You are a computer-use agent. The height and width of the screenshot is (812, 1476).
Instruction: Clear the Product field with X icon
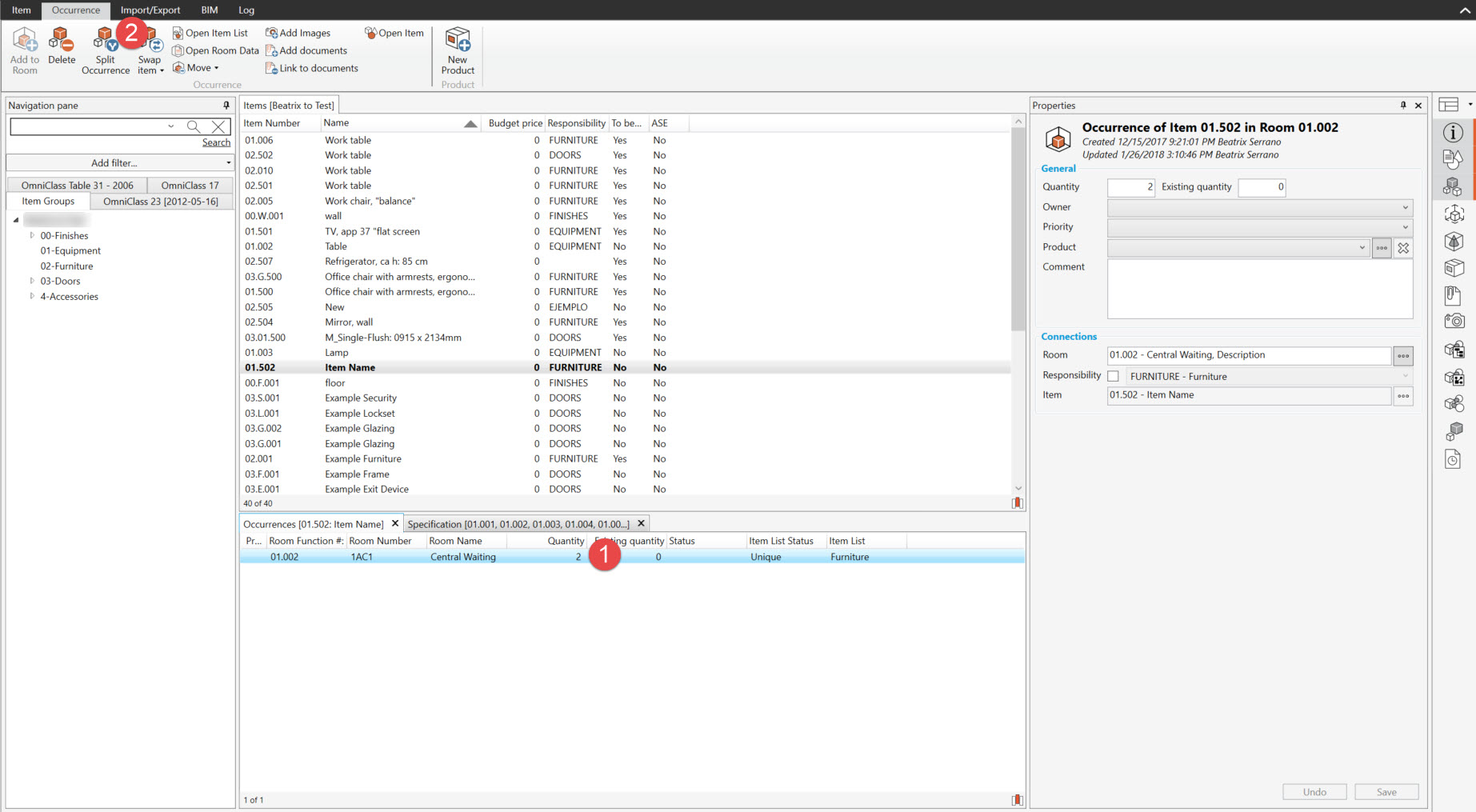pos(1403,248)
